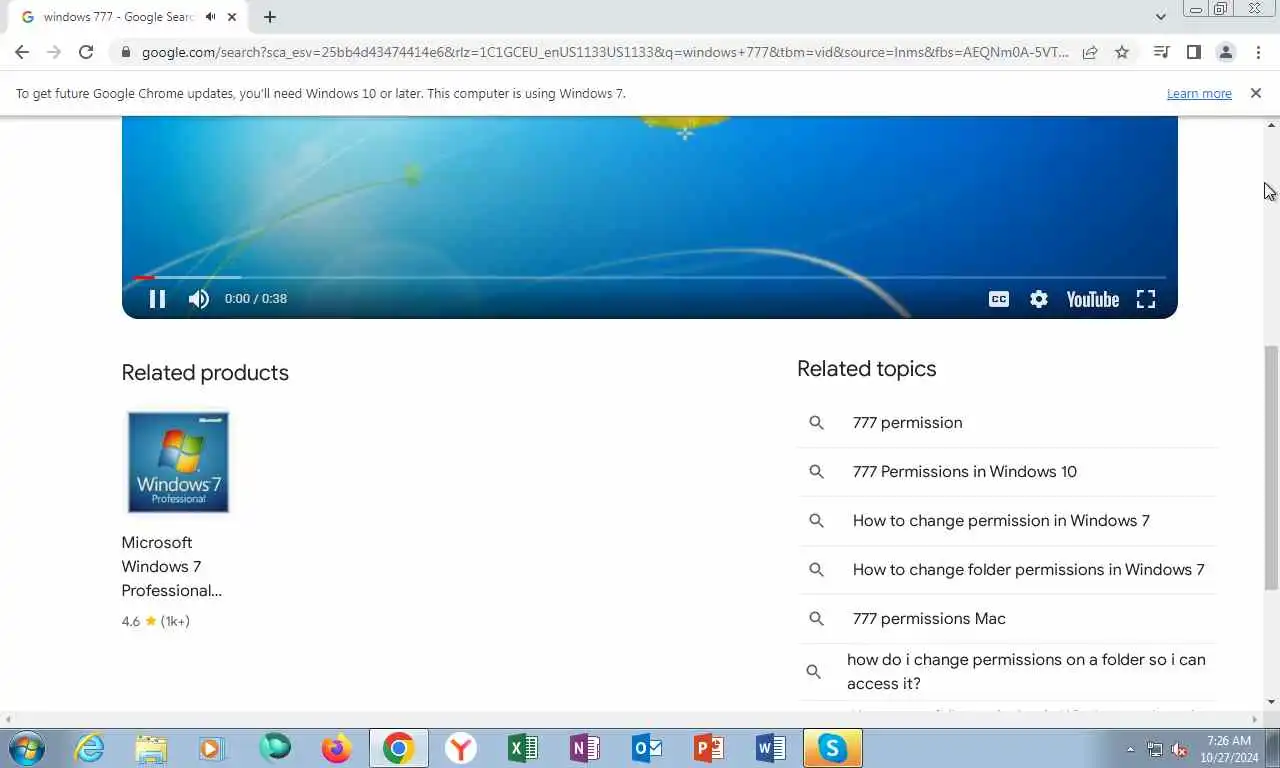Screen dimensions: 1280x768
Task: Expand tab search chevron
Action: pyautogui.click(x=1160, y=17)
